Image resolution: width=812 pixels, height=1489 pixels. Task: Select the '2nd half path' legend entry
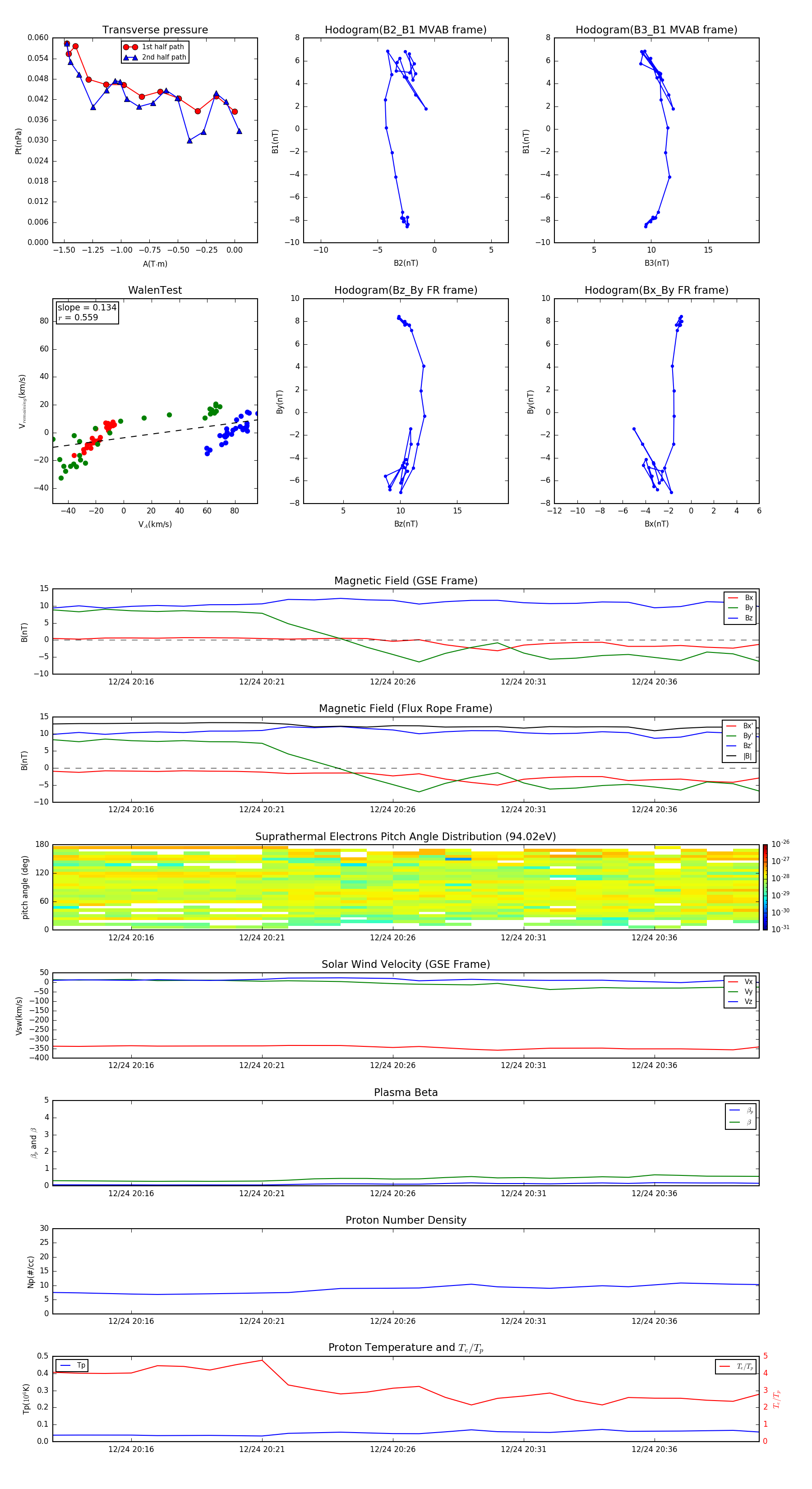pyautogui.click(x=155, y=57)
